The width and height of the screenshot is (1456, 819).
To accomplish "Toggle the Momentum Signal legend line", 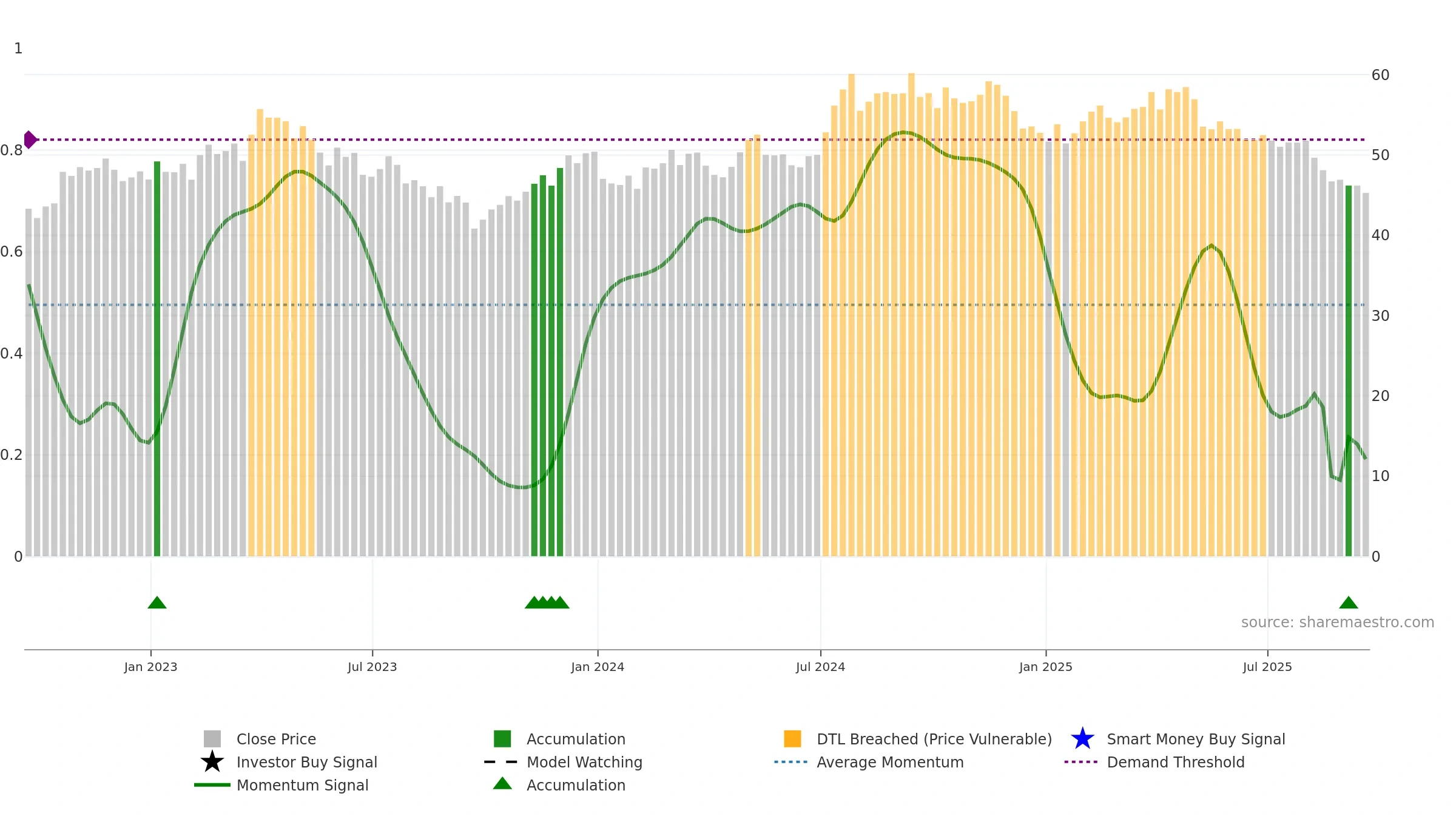I will (x=212, y=784).
